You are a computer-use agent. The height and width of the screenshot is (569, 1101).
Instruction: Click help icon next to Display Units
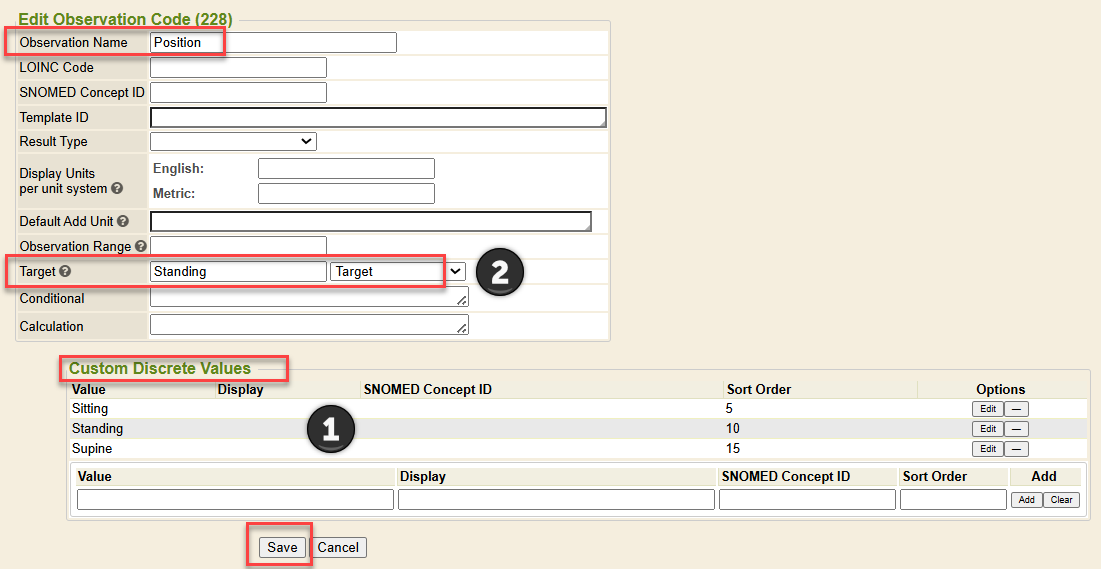pos(117,188)
